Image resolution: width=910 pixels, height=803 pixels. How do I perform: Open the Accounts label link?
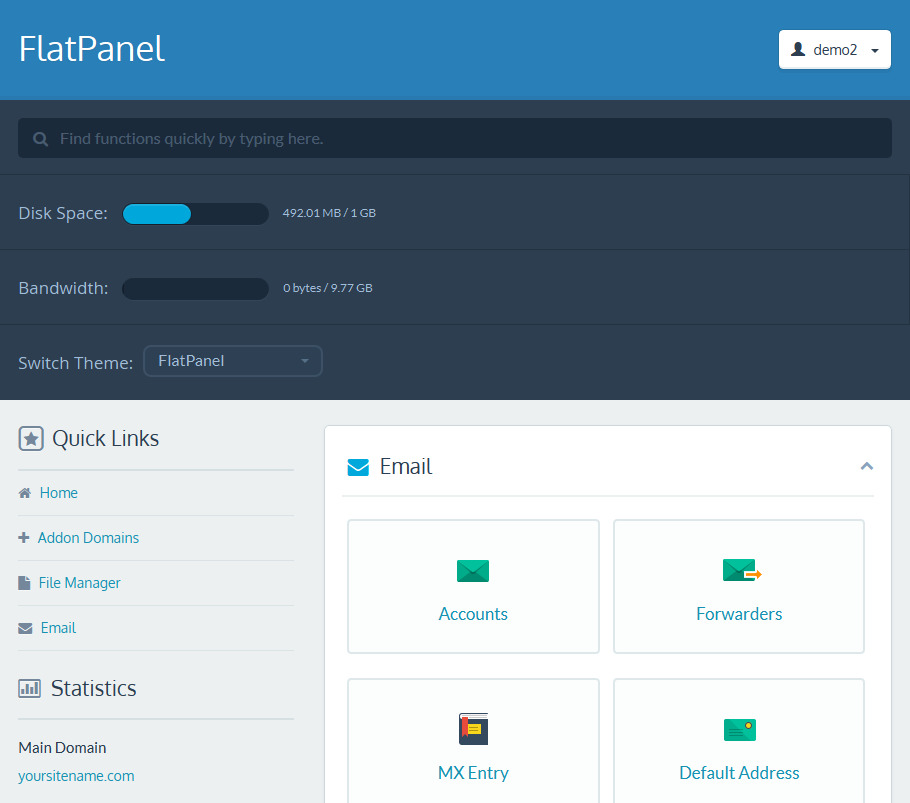pos(473,614)
